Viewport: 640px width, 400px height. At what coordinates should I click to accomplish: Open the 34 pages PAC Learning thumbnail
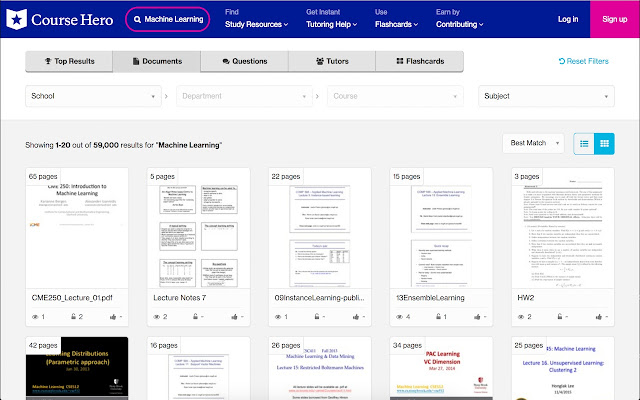(441, 369)
